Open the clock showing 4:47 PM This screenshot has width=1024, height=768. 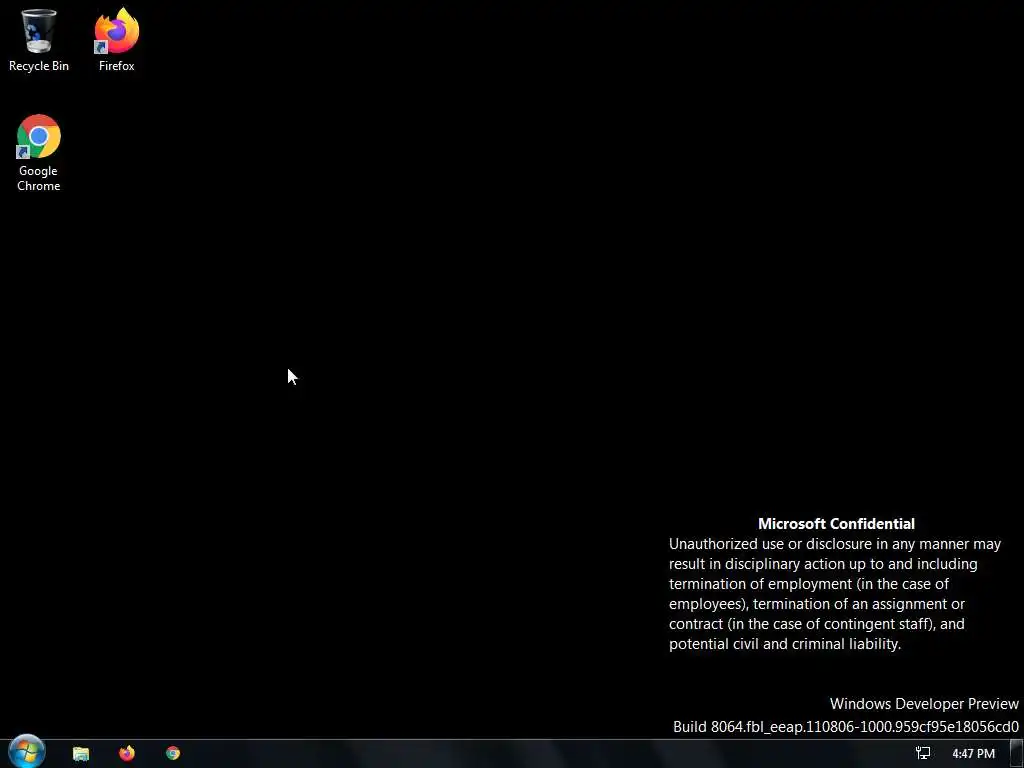point(973,754)
